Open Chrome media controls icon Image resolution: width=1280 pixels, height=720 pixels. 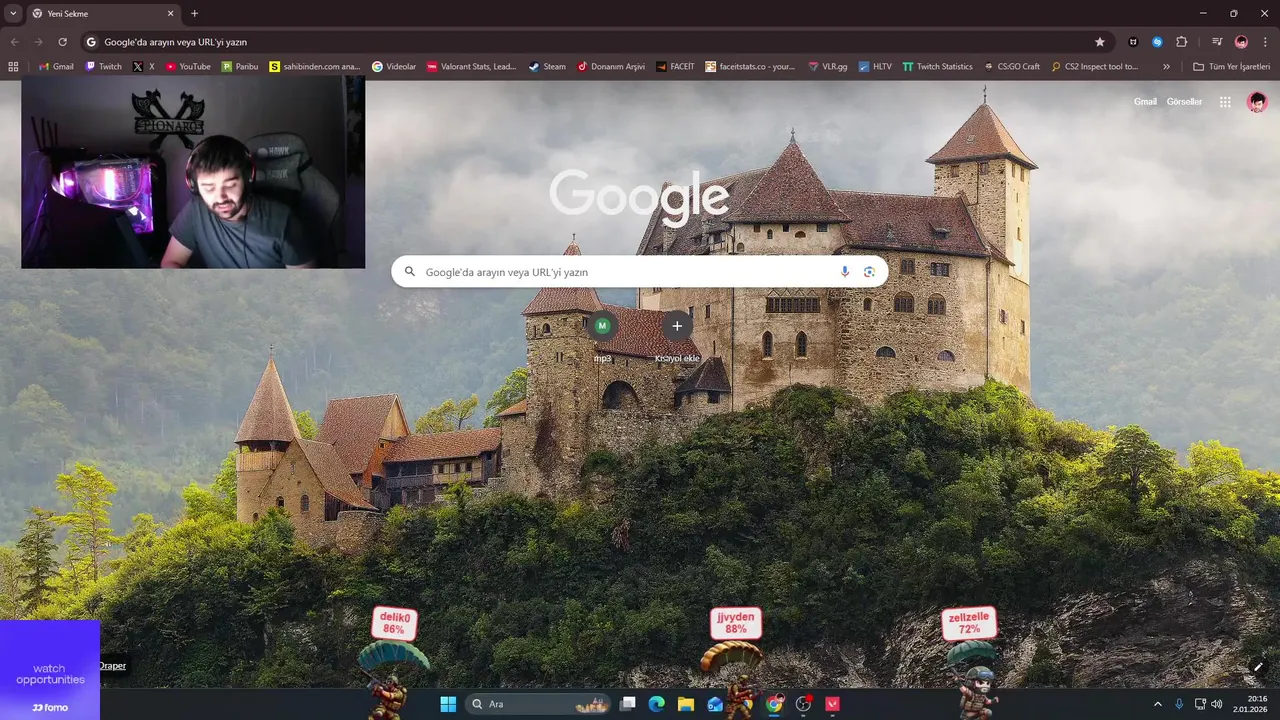1217,42
